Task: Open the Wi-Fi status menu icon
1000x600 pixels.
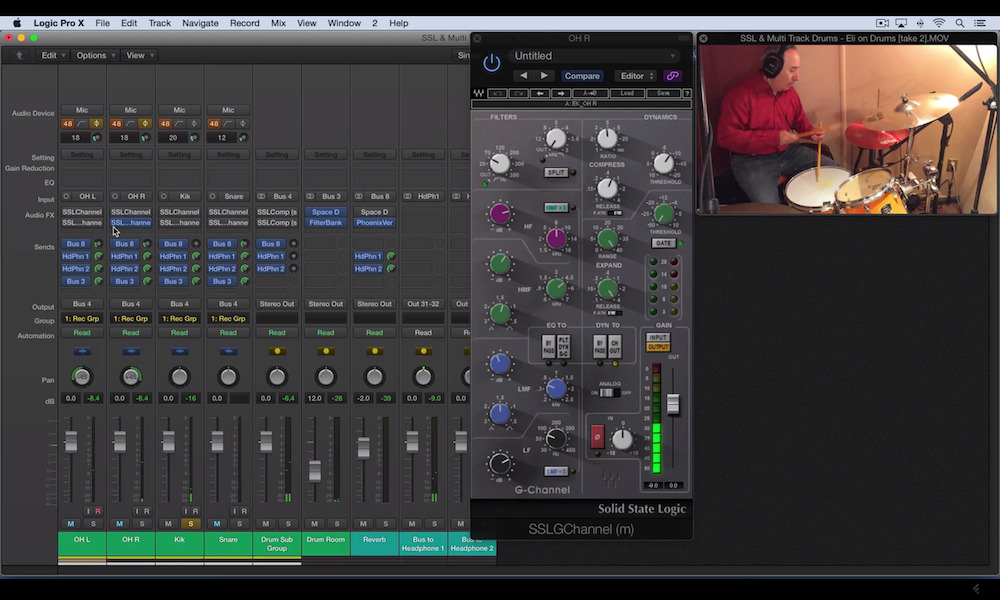Action: click(x=939, y=23)
